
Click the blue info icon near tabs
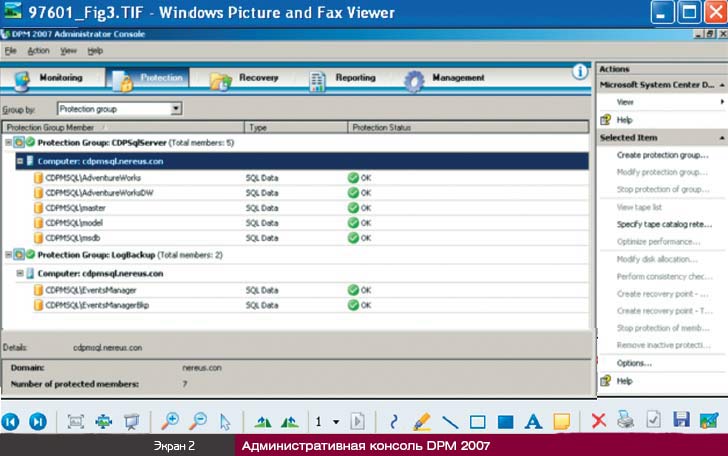pyautogui.click(x=580, y=72)
